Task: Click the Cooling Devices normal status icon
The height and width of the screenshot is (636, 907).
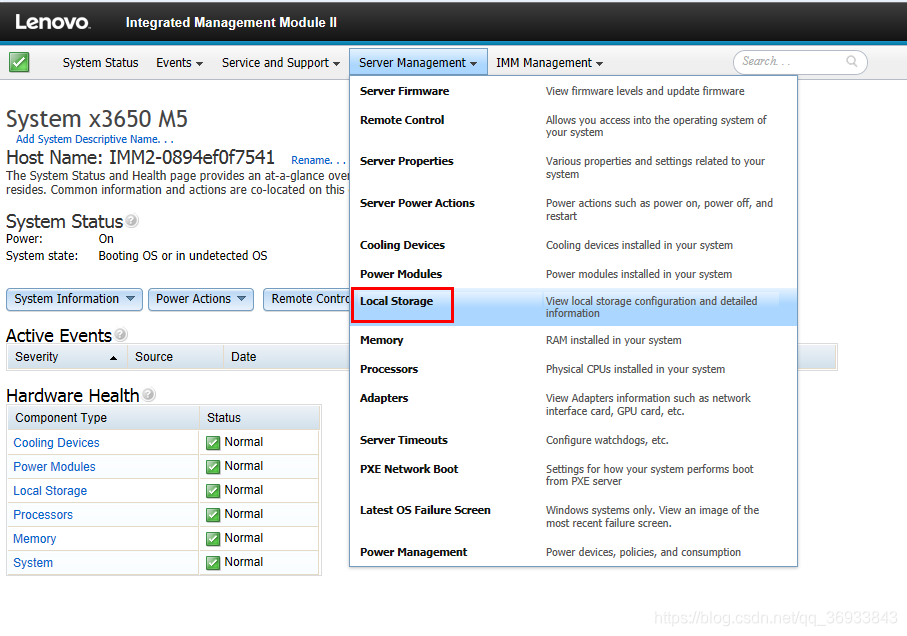Action: point(213,443)
